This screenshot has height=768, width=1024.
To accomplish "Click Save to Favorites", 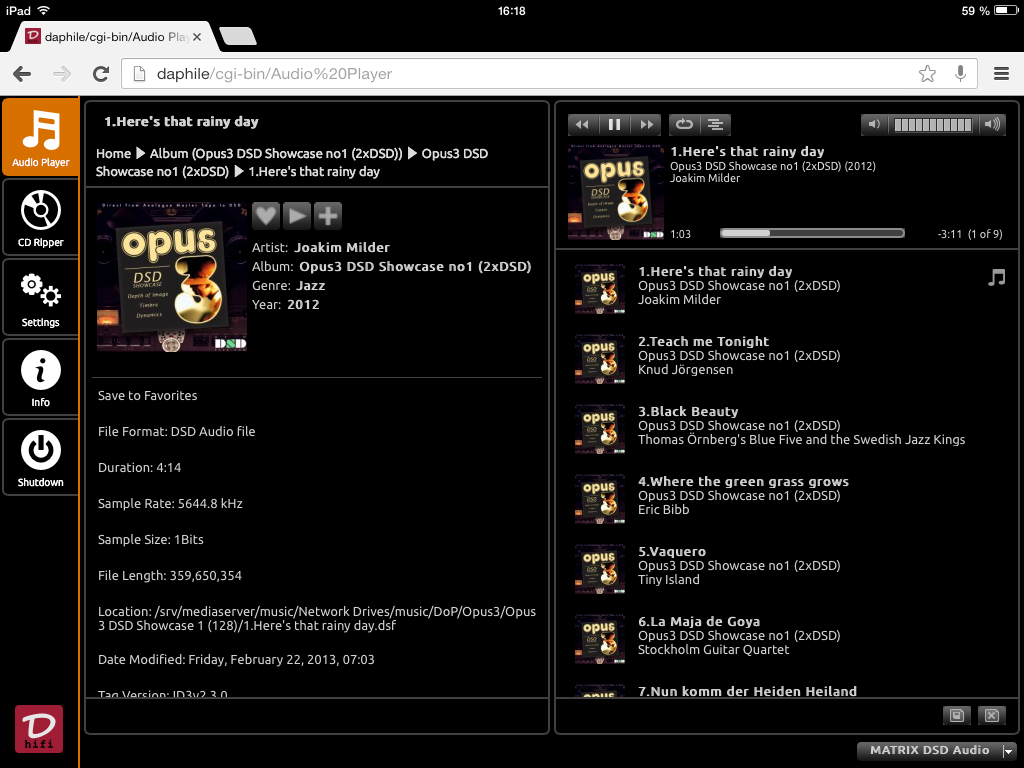I will click(x=148, y=396).
